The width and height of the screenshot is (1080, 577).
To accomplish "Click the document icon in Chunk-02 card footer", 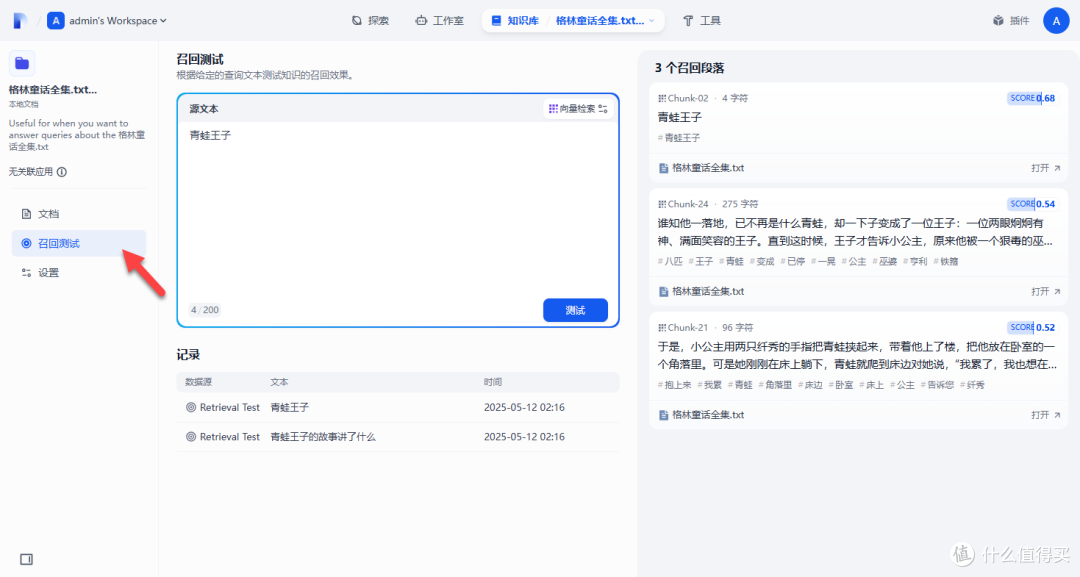I will 663,168.
